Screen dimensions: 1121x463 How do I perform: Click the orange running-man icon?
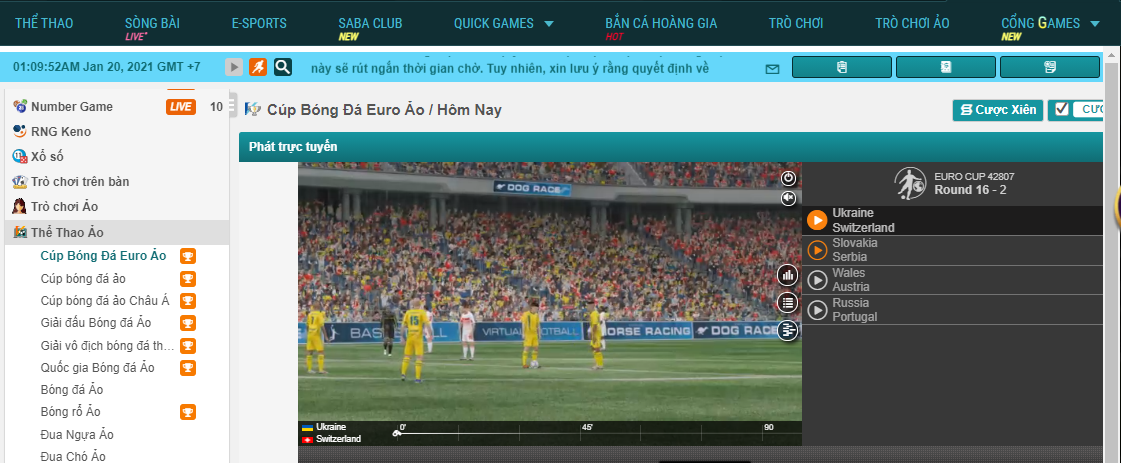pyautogui.click(x=258, y=67)
